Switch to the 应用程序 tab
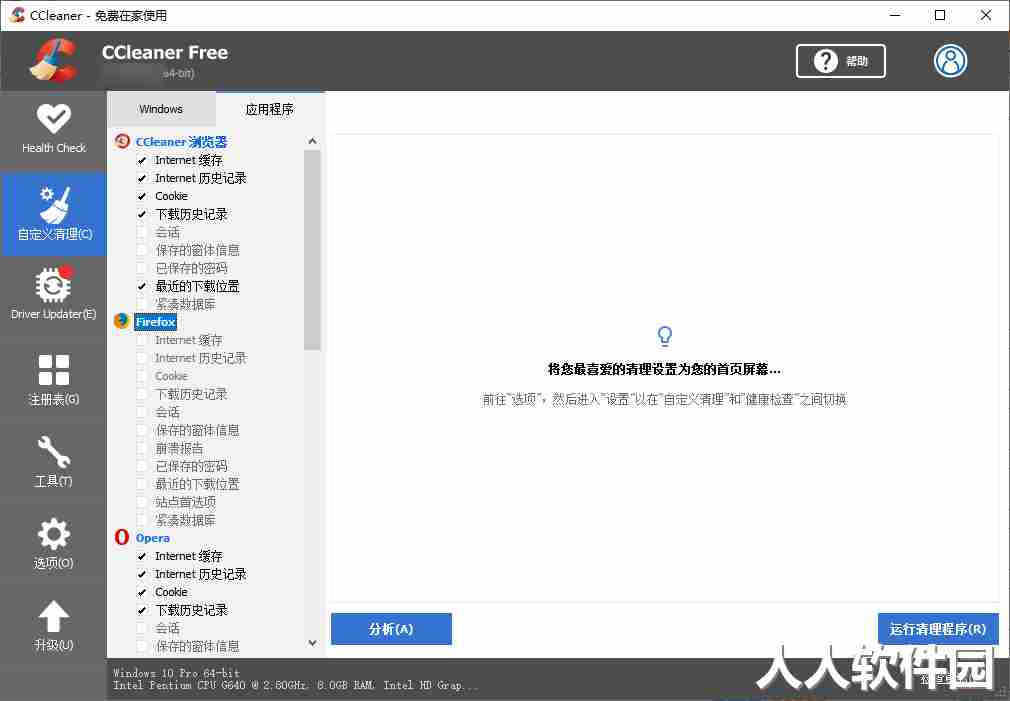 point(270,109)
